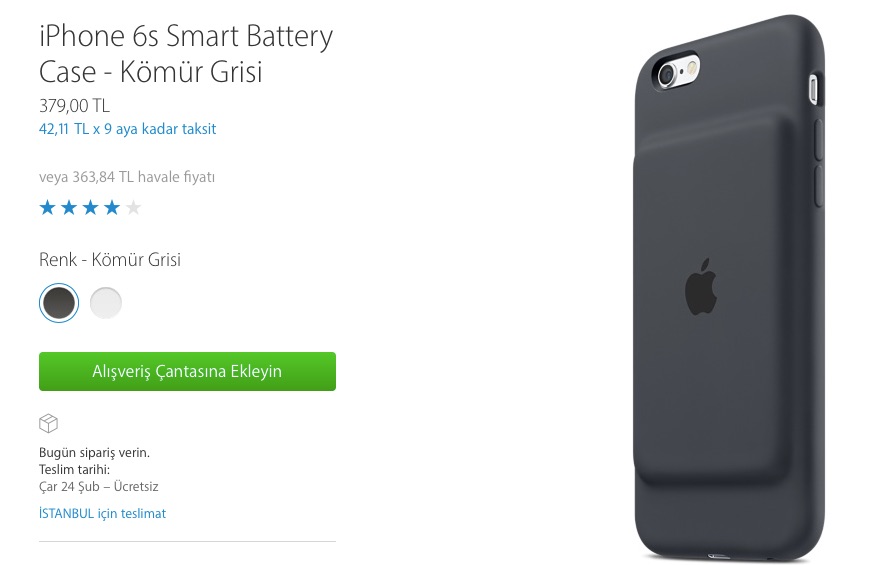Click the Renk - Kömür Grisi label
The width and height of the screenshot is (883, 565).
[x=110, y=260]
